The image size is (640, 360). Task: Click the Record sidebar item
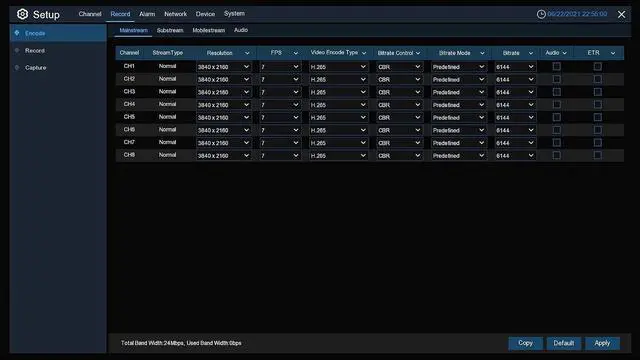(58, 51)
